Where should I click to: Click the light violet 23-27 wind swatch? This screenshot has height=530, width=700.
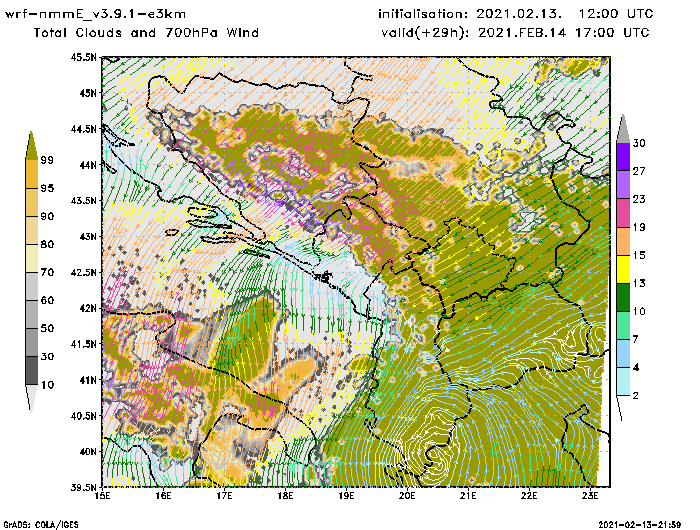coord(623,185)
